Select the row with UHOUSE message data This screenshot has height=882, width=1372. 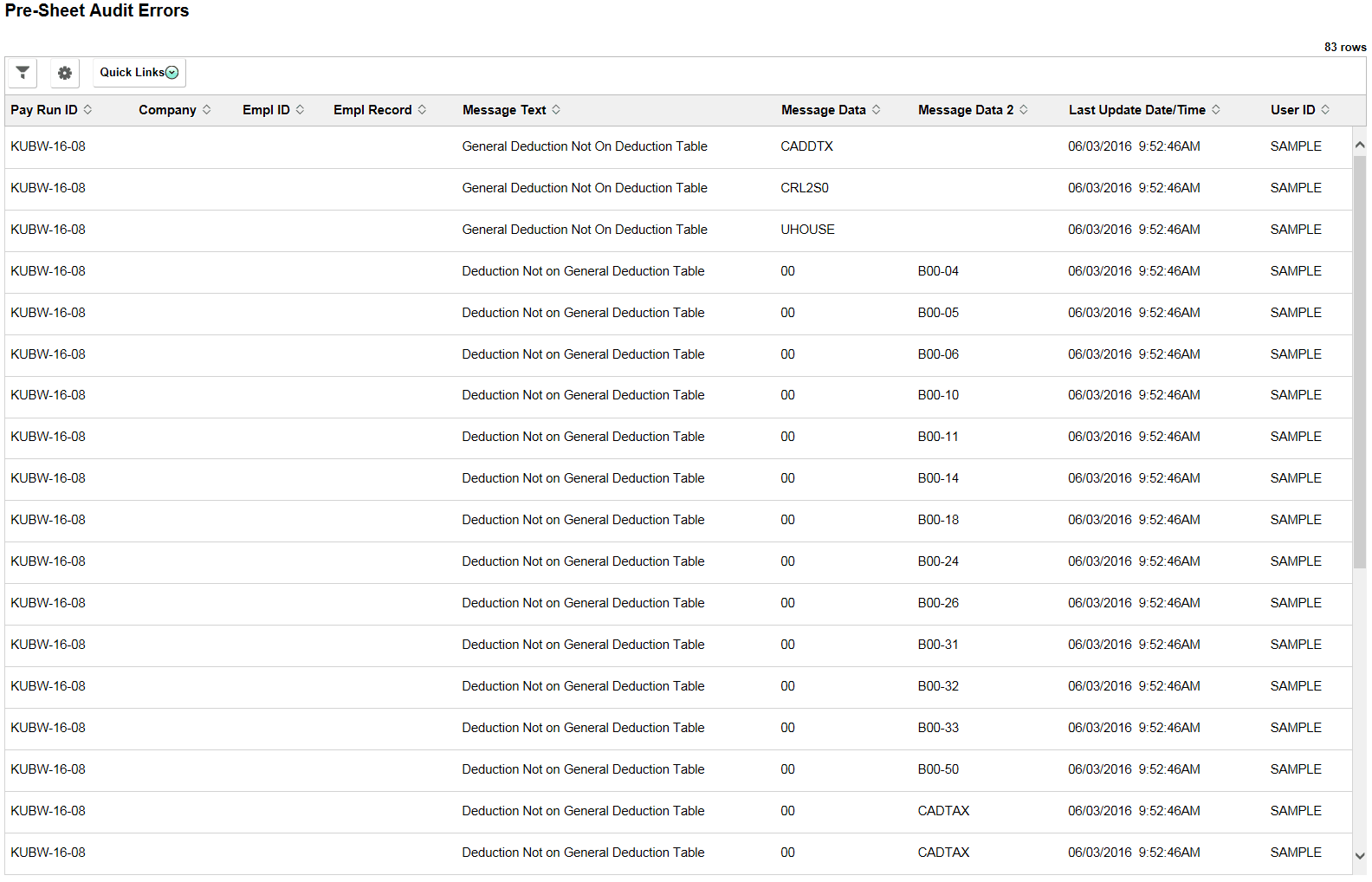678,230
